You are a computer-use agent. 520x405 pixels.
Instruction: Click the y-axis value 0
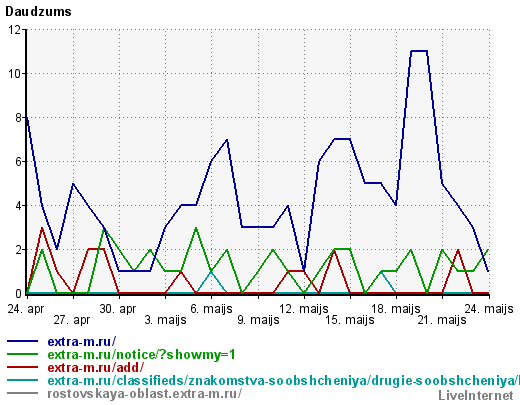pyautogui.click(x=18, y=294)
